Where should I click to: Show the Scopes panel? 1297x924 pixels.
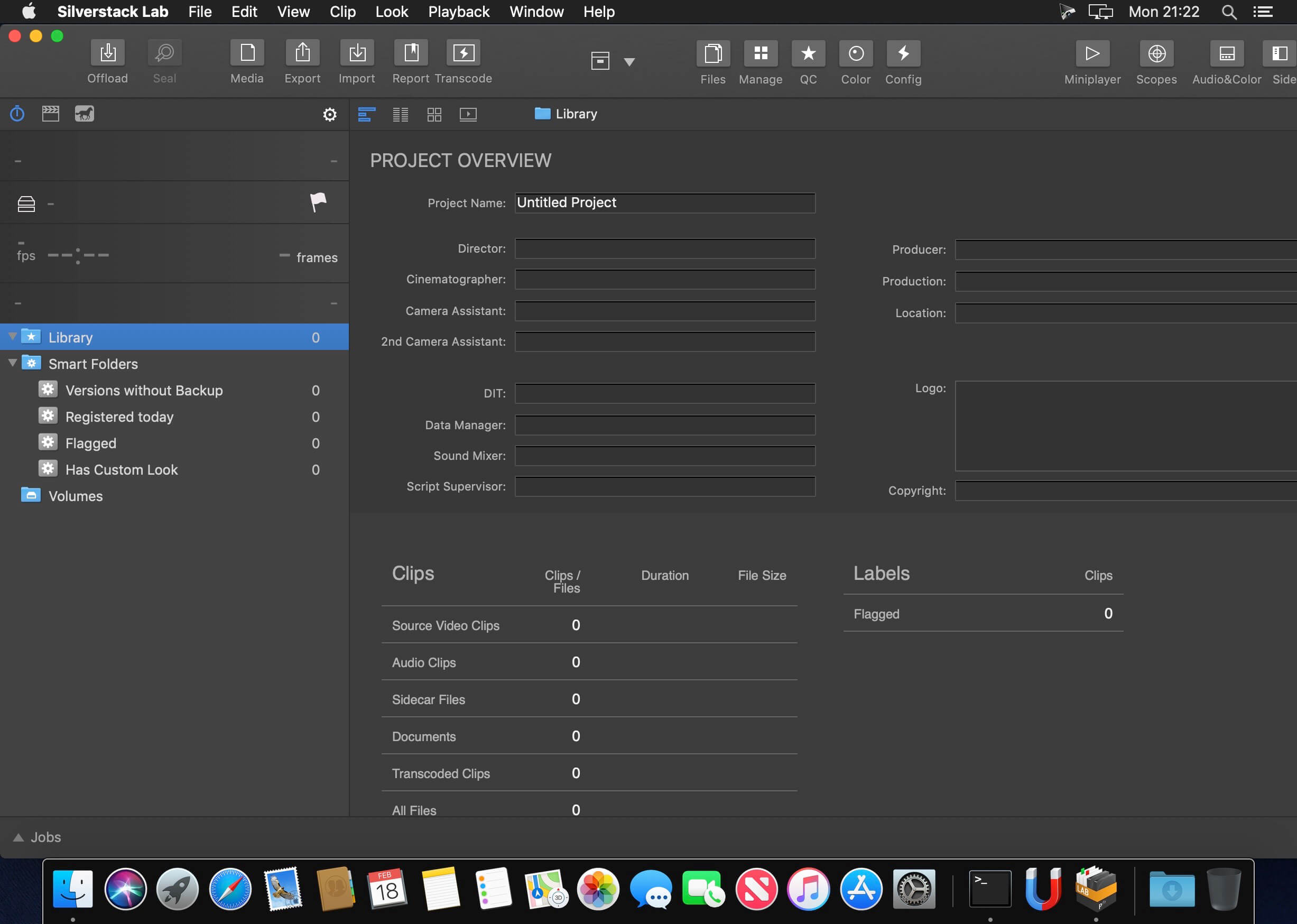(x=1156, y=53)
